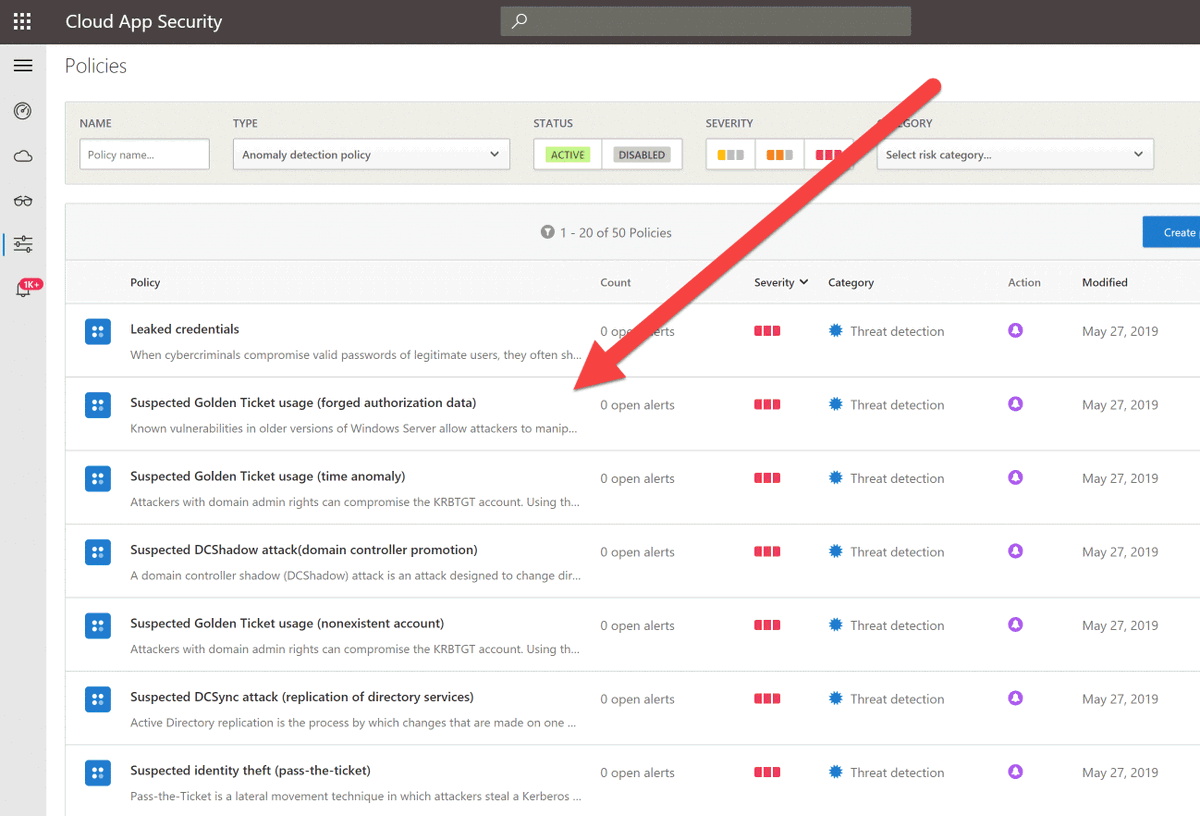Toggle the low severity filter
Viewport: 1200px width, 816px height.
[x=731, y=155]
